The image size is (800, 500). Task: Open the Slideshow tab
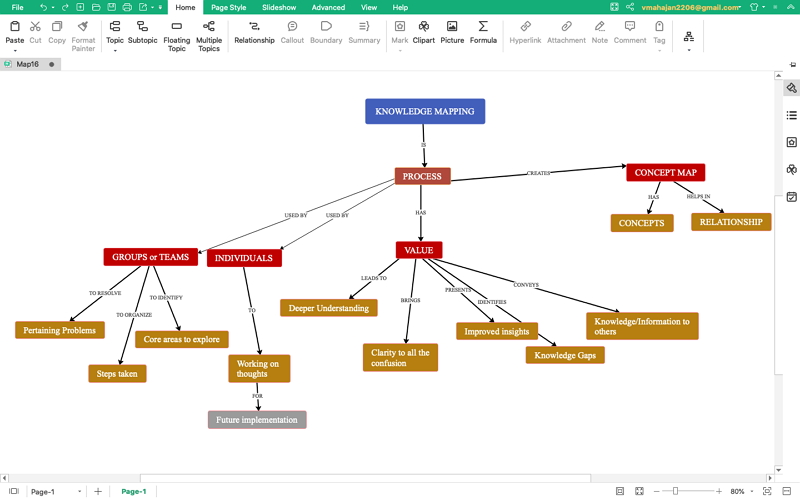279,7
